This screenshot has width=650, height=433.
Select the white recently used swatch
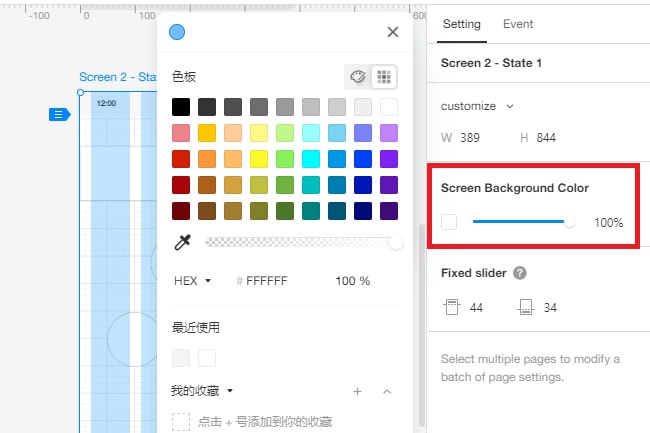[x=207, y=358]
